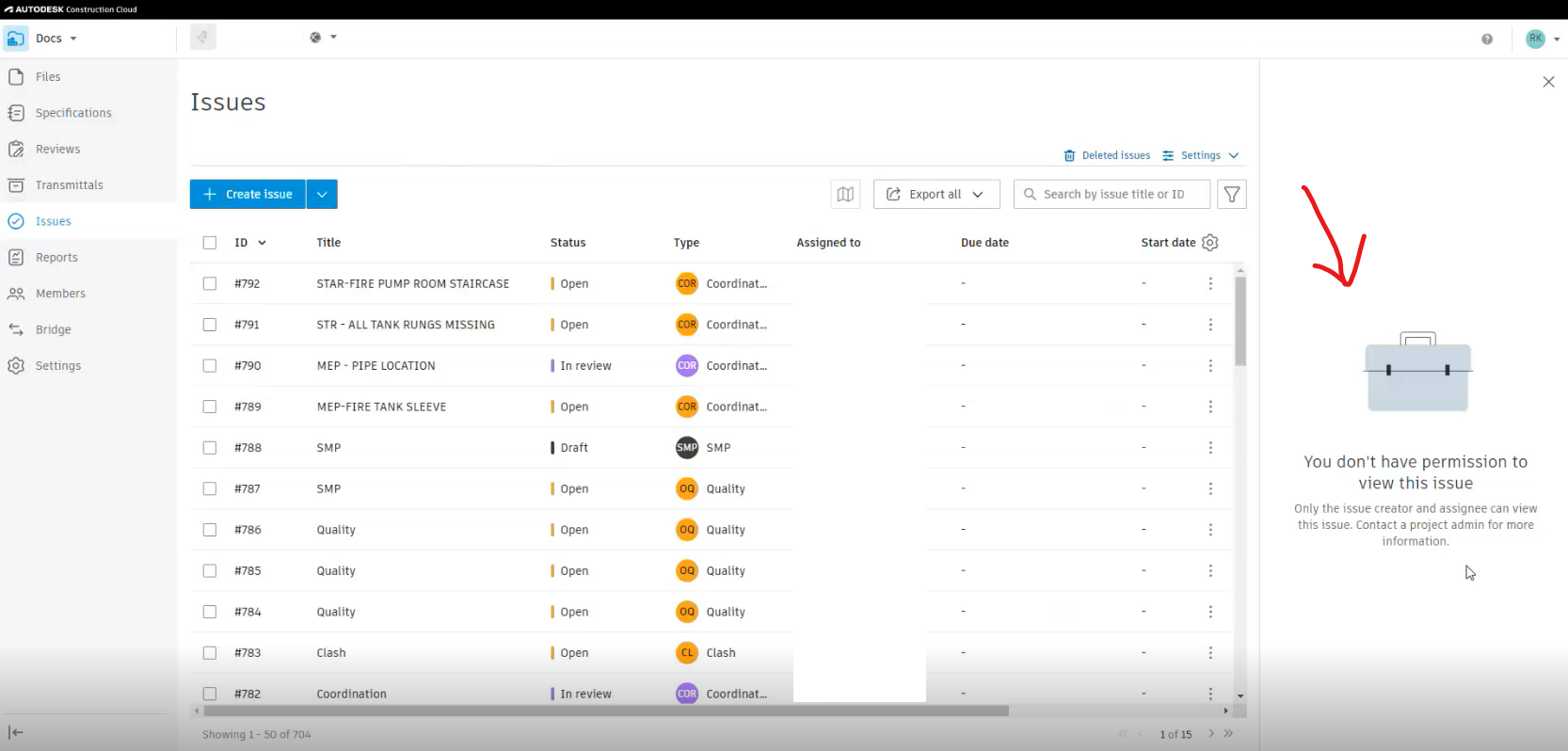Tick the checkbox for issue #788

(209, 447)
